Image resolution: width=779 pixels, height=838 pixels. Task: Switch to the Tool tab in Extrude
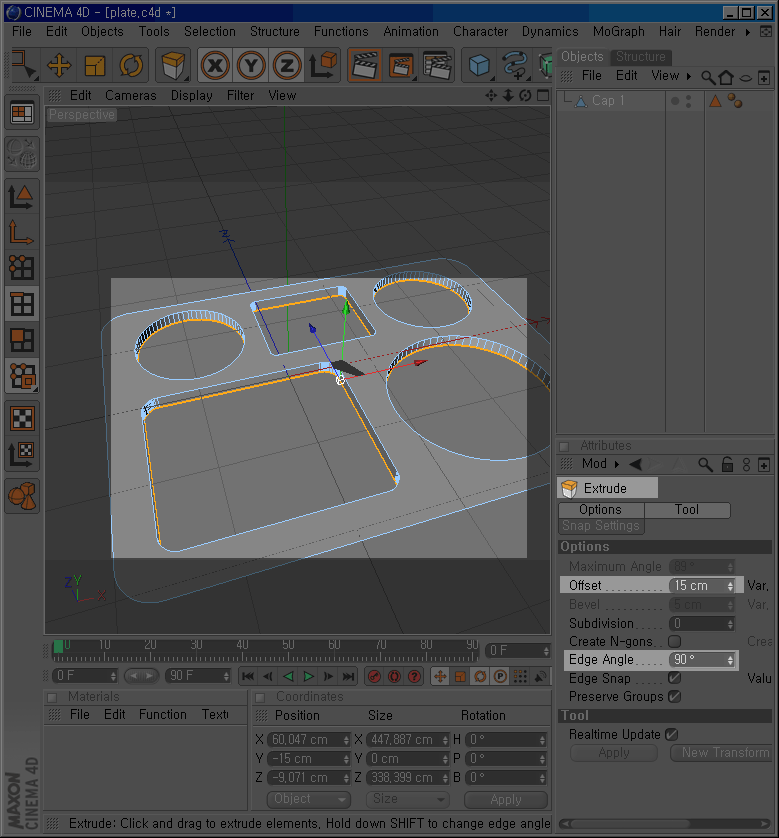tap(687, 510)
